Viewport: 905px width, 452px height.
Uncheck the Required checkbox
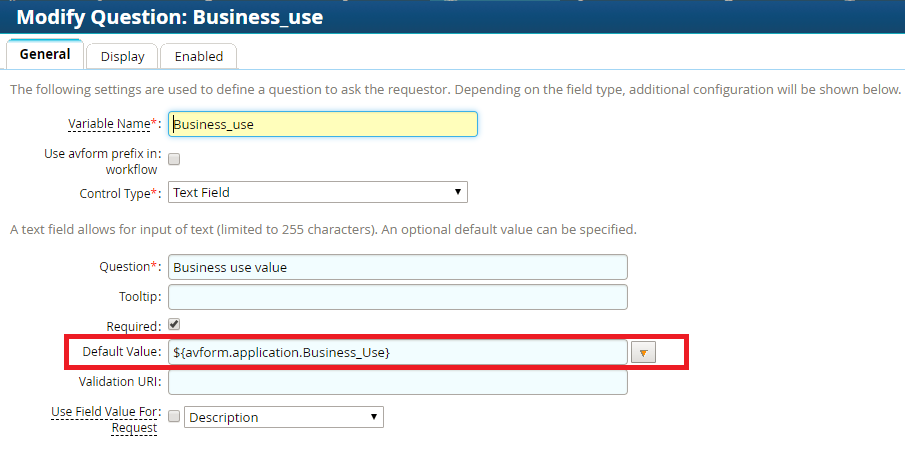coord(174,325)
